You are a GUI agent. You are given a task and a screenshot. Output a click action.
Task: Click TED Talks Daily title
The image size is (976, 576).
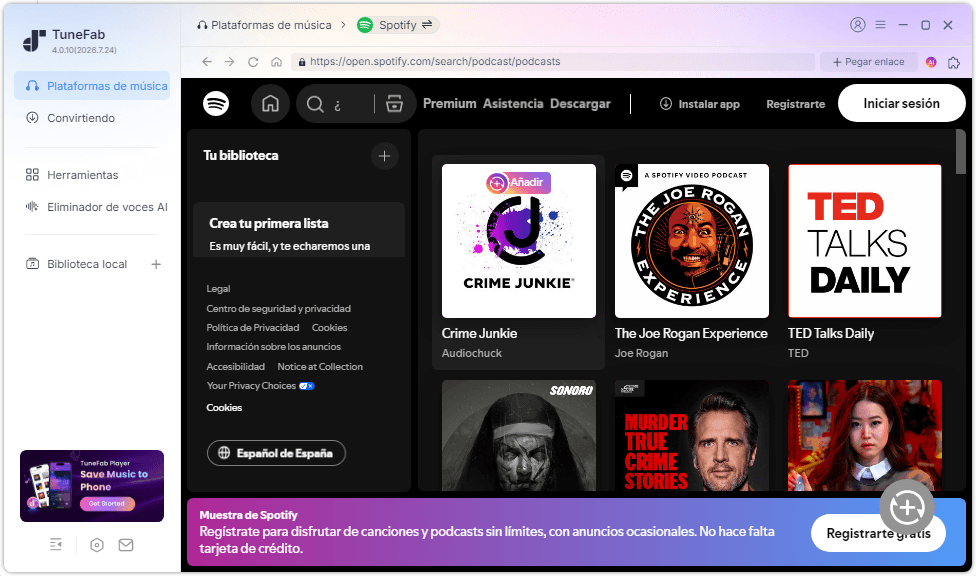coord(831,334)
